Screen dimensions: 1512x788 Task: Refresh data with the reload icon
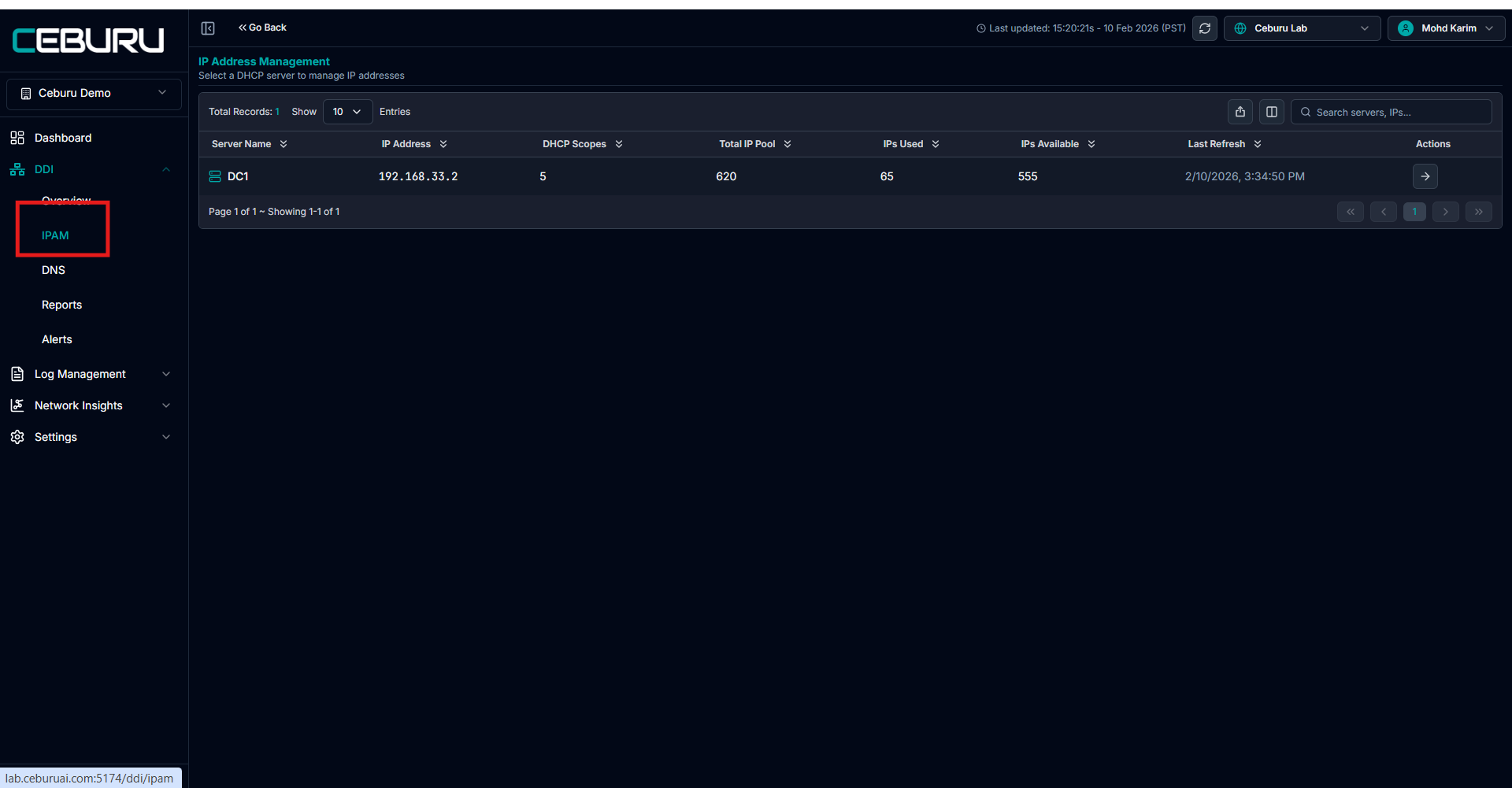(1205, 28)
